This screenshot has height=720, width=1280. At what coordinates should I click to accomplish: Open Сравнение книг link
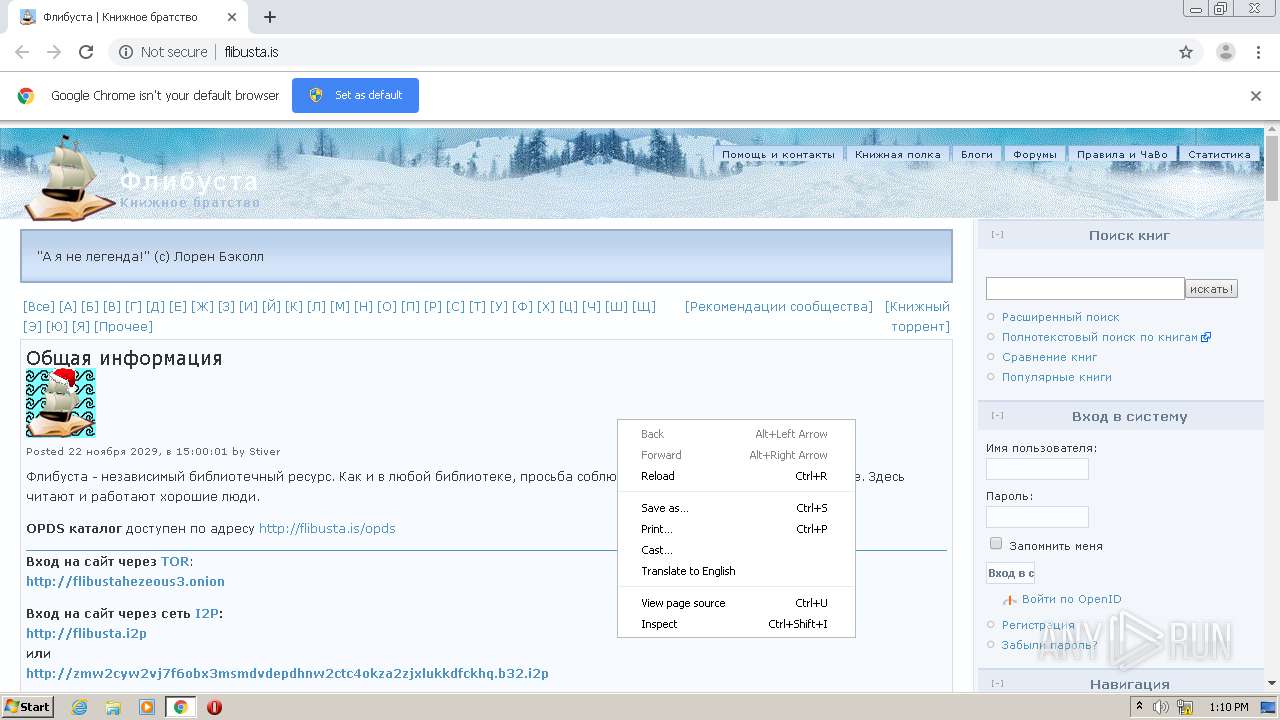1050,357
